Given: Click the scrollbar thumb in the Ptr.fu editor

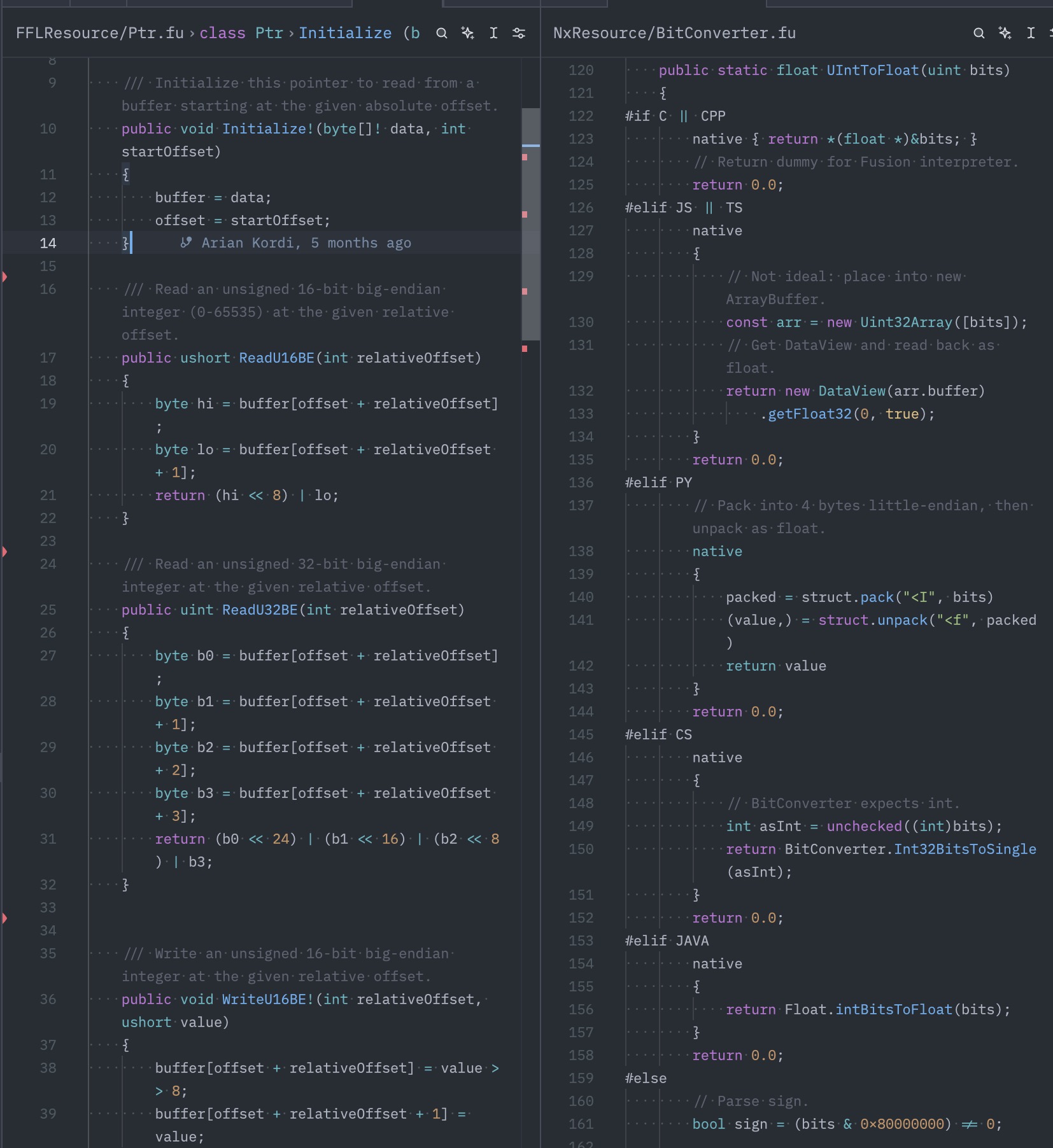Looking at the screenshot, I should pyautogui.click(x=530, y=223).
